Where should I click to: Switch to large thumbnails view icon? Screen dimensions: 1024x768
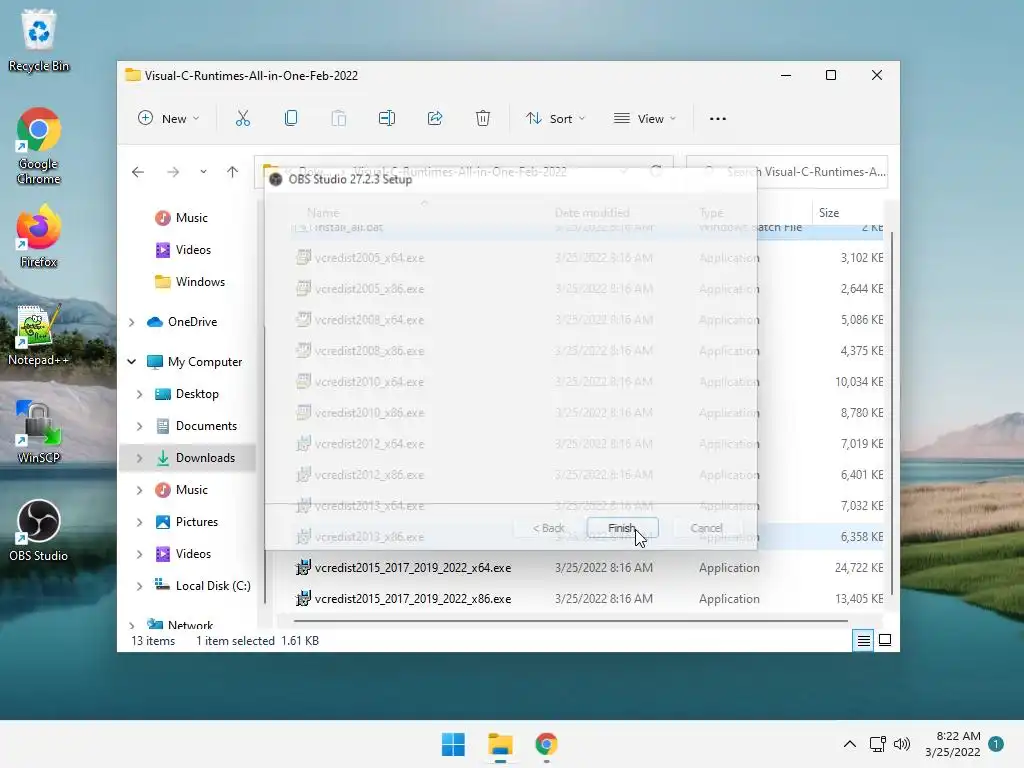pyautogui.click(x=885, y=641)
